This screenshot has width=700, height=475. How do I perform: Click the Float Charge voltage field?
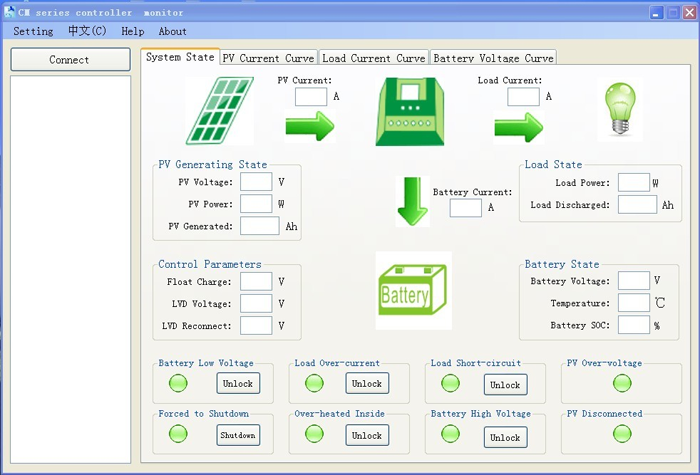tap(256, 282)
